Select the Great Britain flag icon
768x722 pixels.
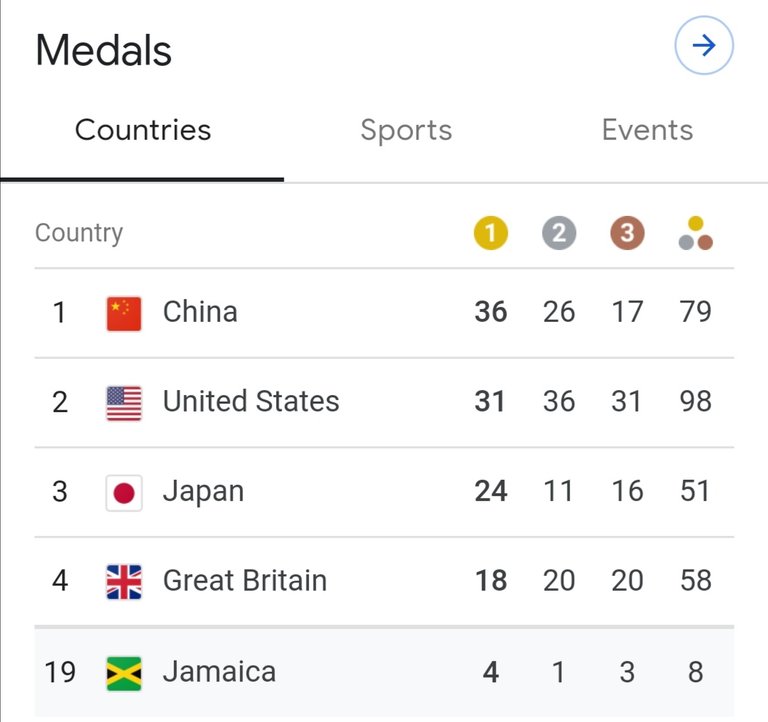click(x=124, y=582)
